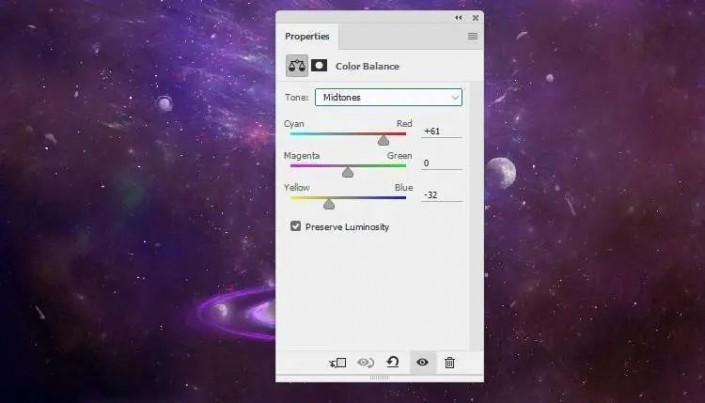Select the layer mask icon
The height and width of the screenshot is (403, 705).
319,66
